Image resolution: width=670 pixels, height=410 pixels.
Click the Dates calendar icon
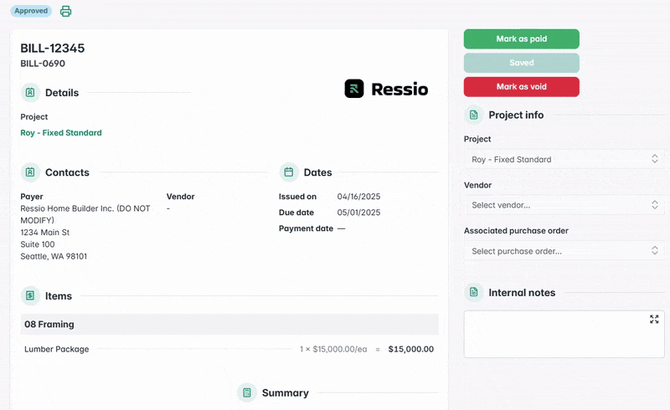289,172
